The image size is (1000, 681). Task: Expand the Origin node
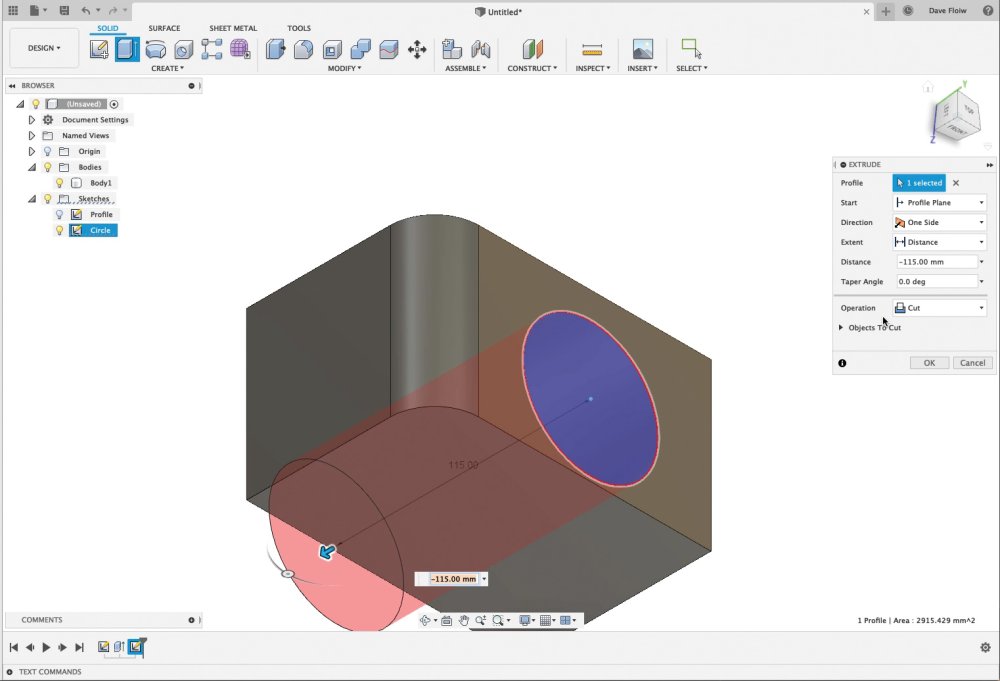(x=31, y=151)
